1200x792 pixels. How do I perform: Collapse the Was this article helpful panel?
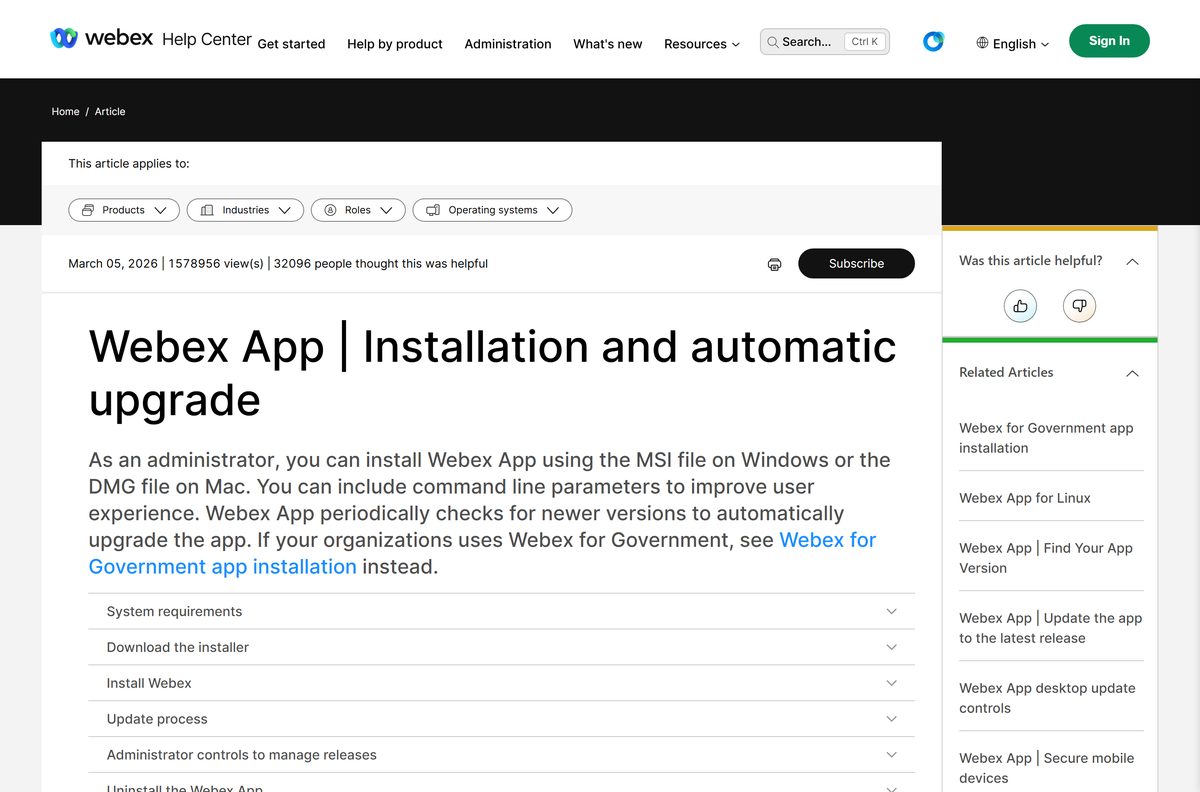[1132, 261]
